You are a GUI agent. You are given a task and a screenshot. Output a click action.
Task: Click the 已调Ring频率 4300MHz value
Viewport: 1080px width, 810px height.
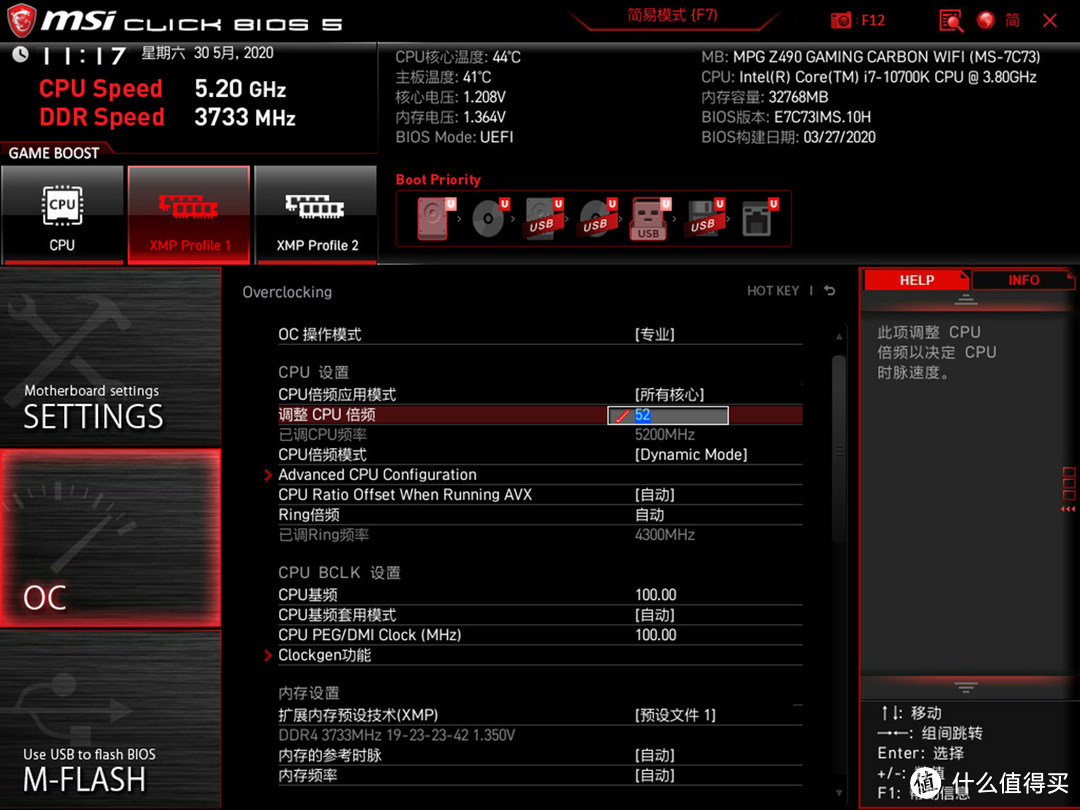click(665, 534)
